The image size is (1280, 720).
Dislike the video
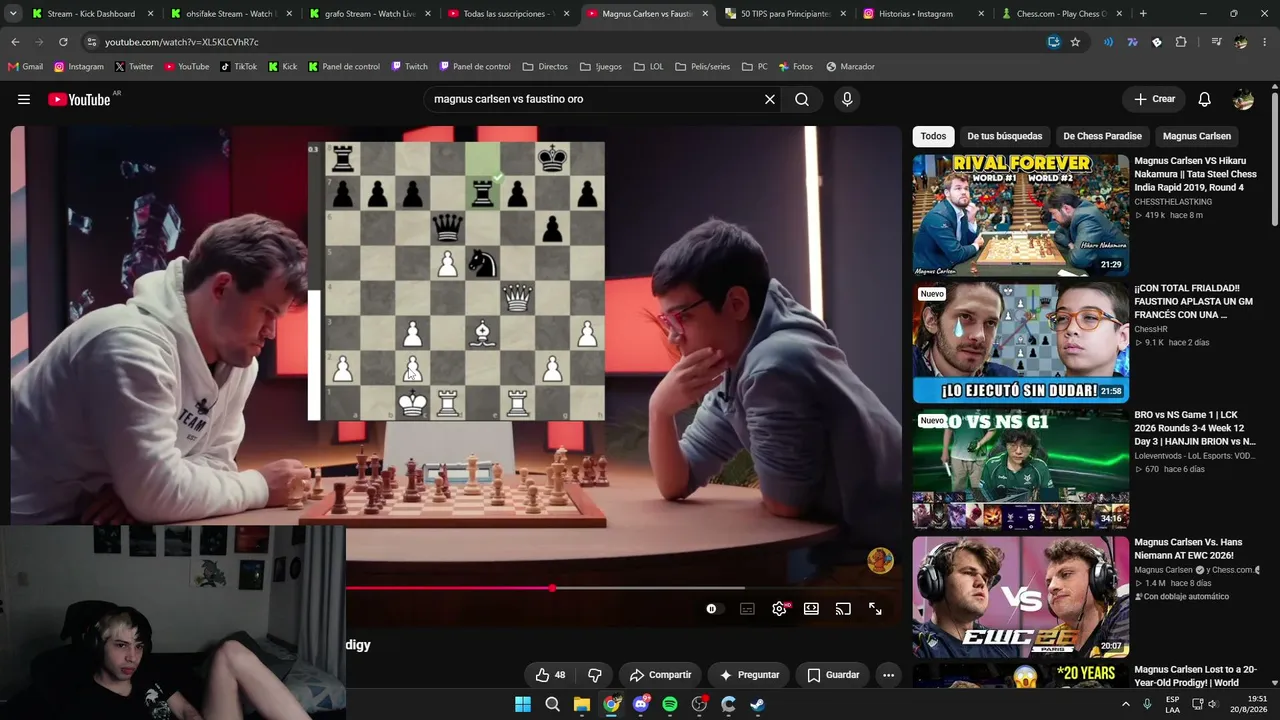pos(595,675)
